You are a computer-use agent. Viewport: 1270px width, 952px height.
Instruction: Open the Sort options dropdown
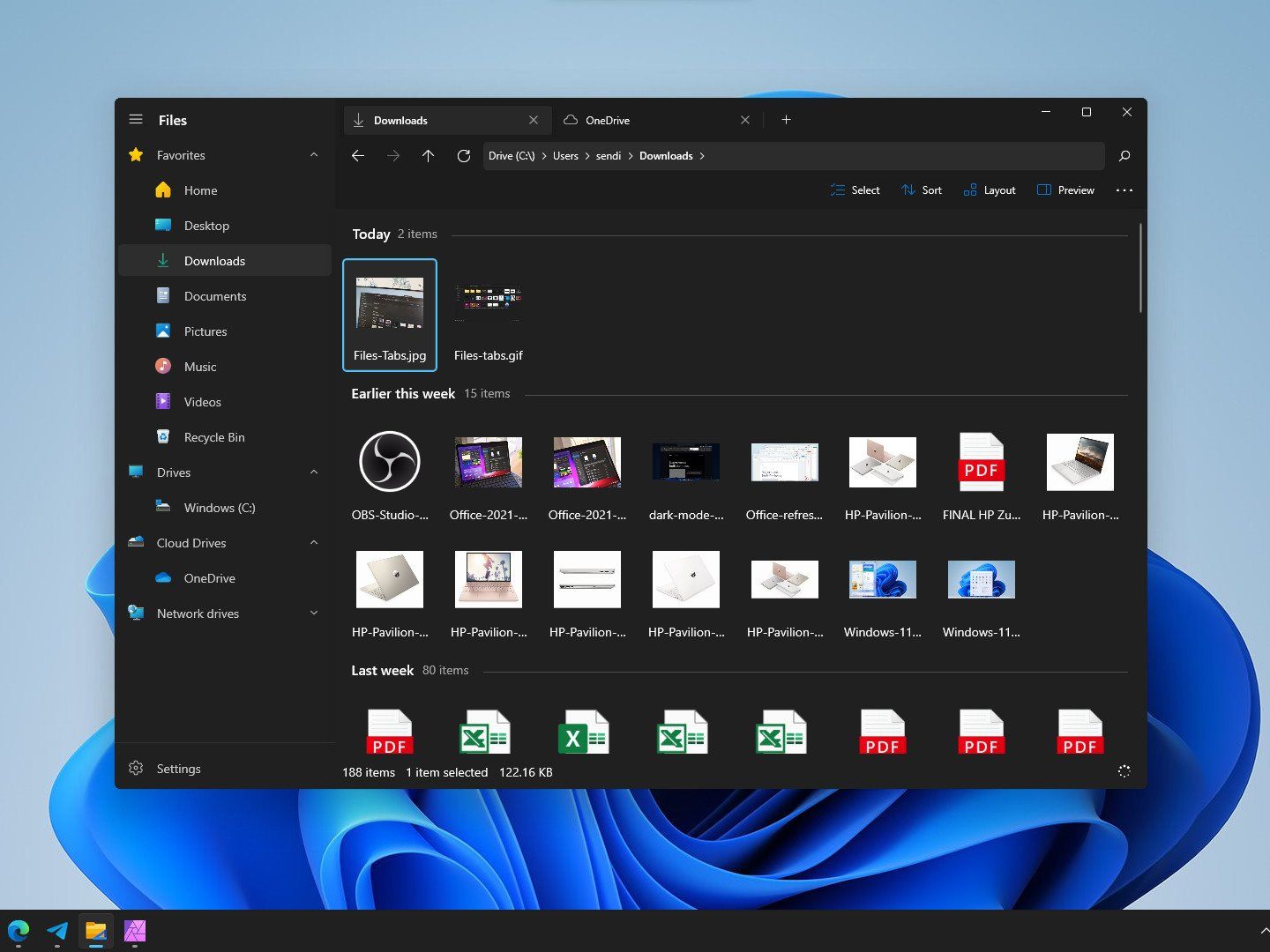coord(922,190)
